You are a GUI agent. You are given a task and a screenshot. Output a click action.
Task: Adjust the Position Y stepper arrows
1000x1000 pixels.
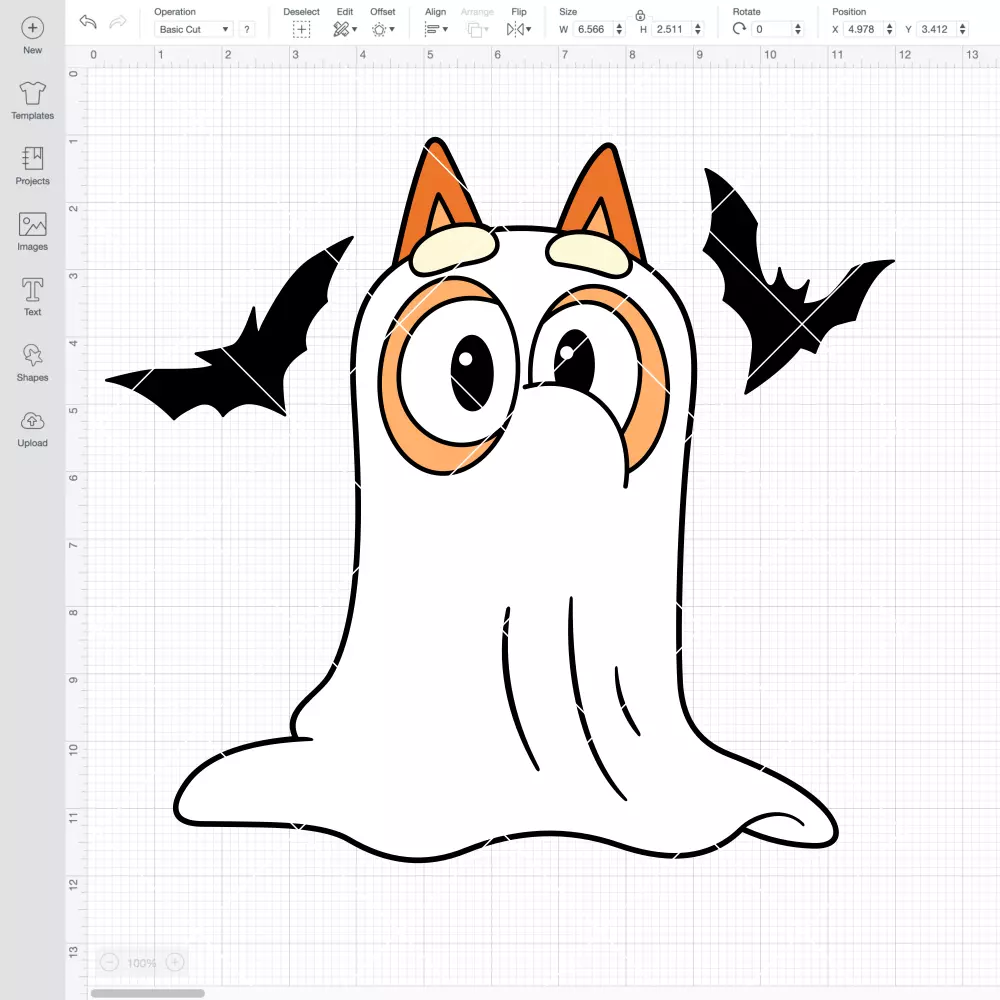coord(963,29)
